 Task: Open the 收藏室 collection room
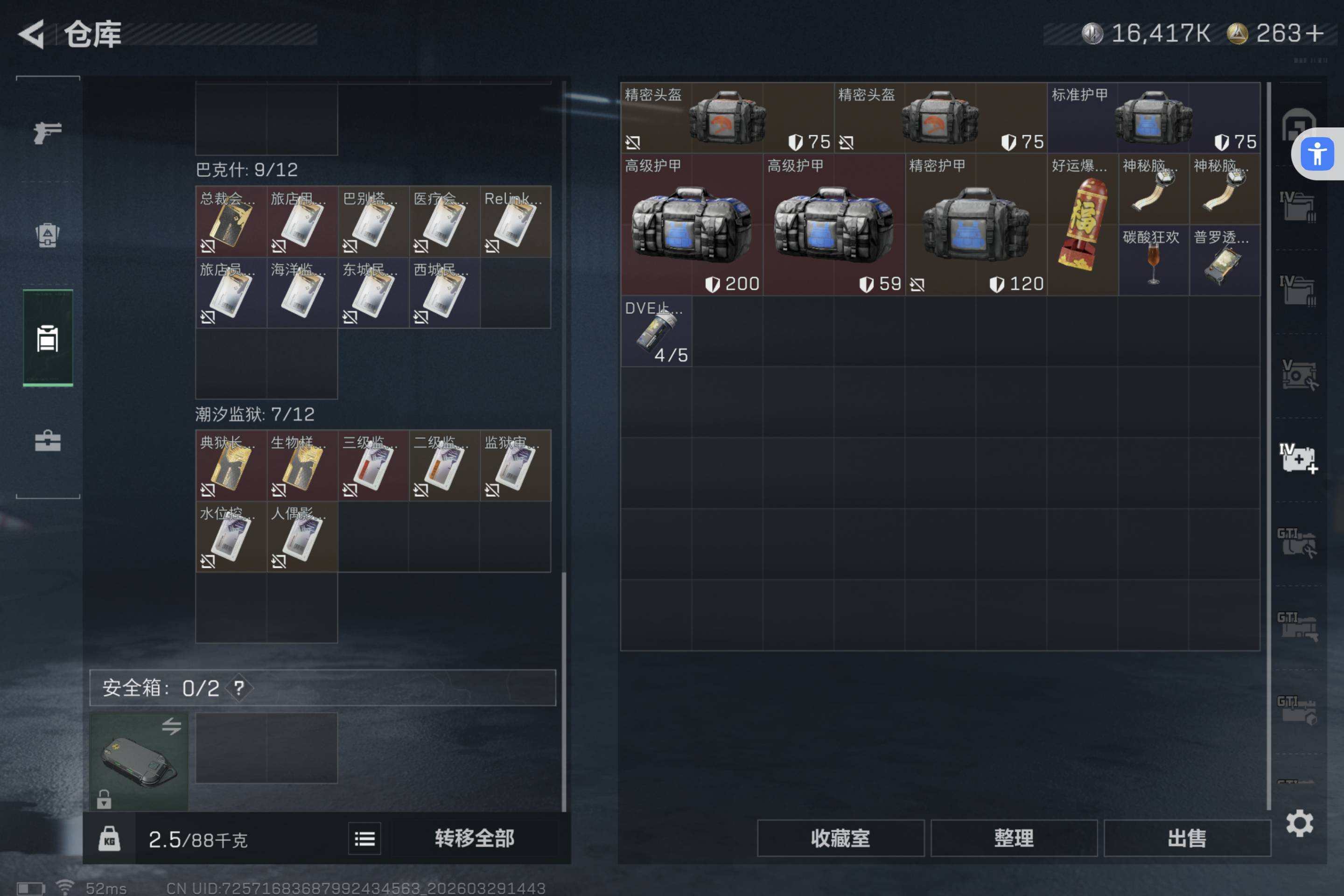click(840, 838)
